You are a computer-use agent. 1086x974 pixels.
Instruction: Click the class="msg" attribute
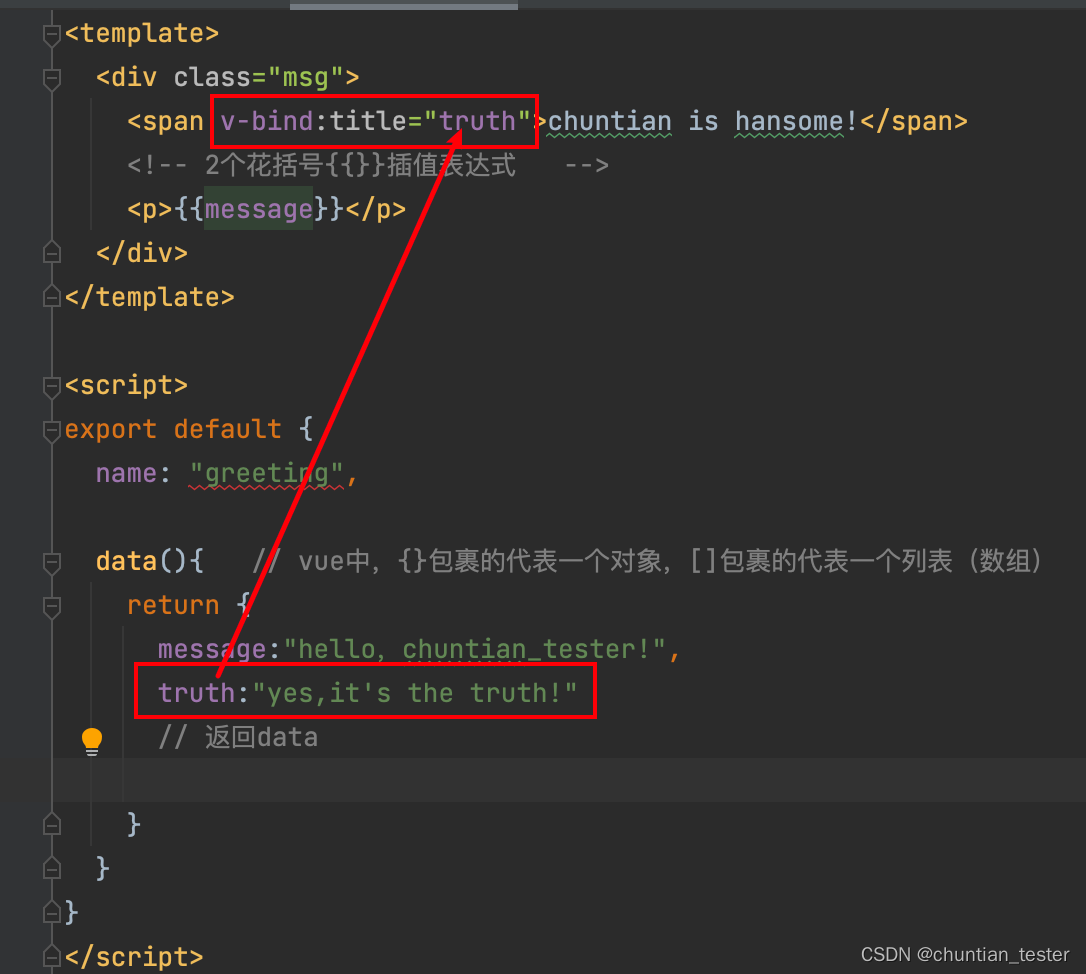pyautogui.click(x=258, y=78)
